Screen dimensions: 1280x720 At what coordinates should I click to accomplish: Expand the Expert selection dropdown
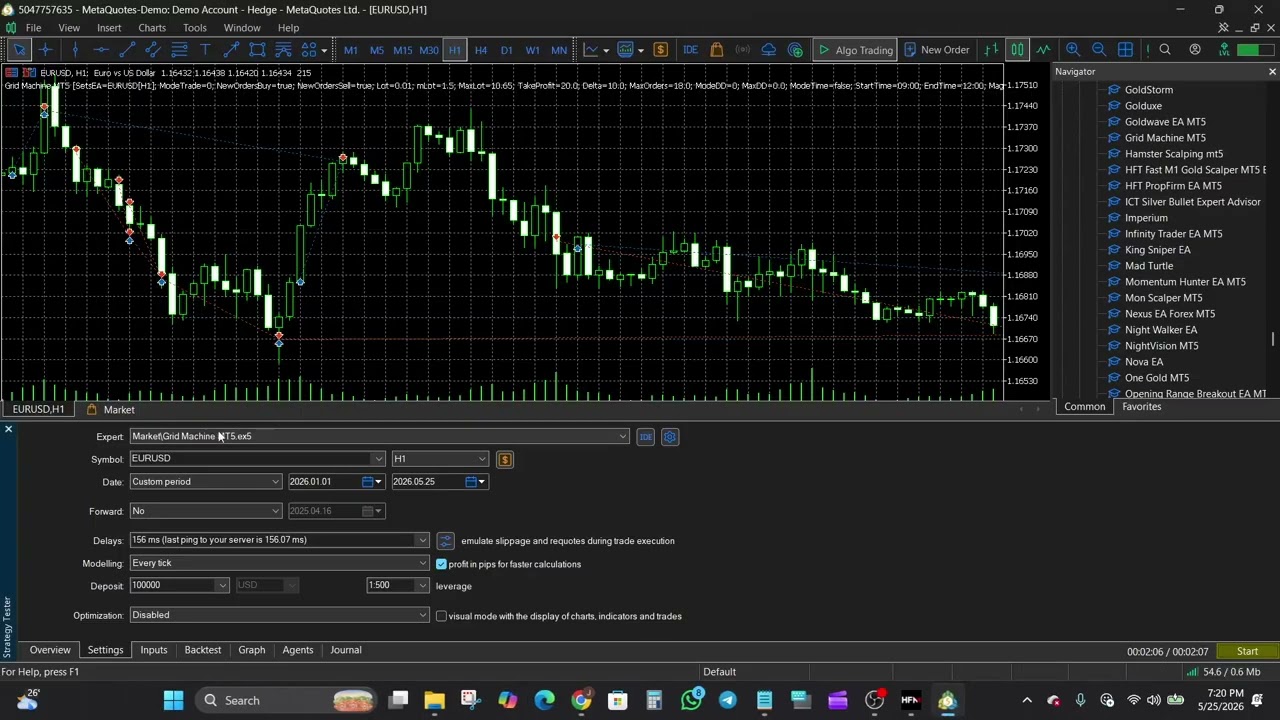tap(622, 436)
